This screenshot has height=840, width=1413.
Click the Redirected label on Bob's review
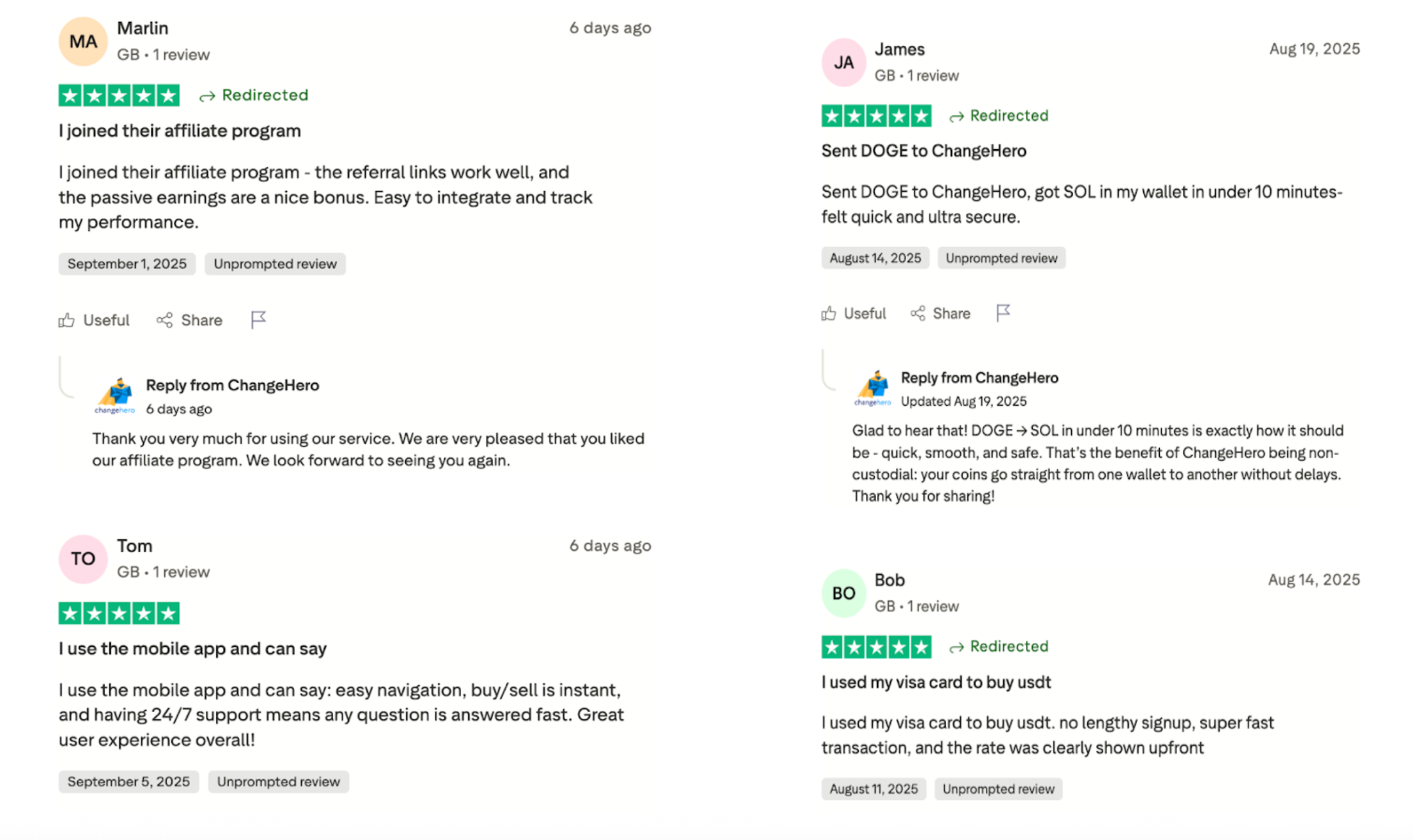click(x=1008, y=646)
